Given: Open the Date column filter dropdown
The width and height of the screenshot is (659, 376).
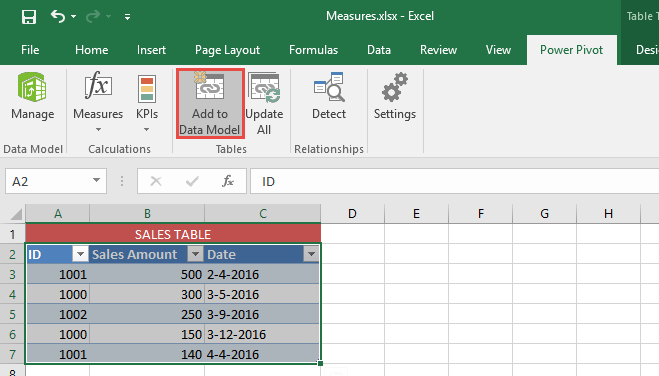Looking at the screenshot, I should [x=311, y=254].
